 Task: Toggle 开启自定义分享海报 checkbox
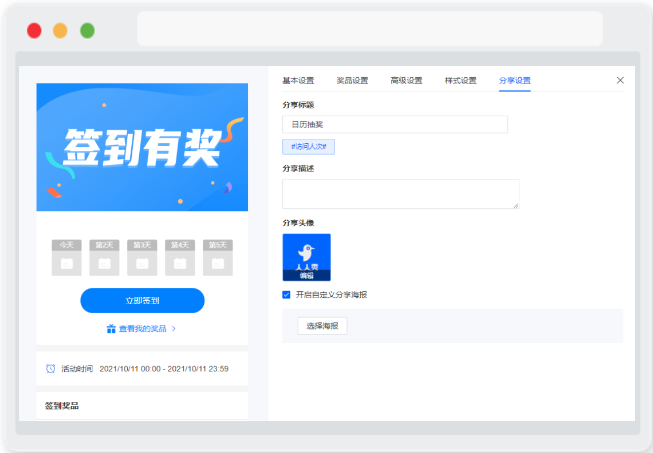(286, 295)
